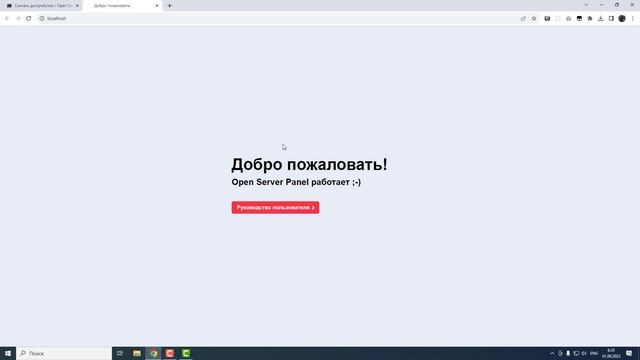The height and width of the screenshot is (360, 640).
Task: Open the volume control in the tray
Action: [x=584, y=353]
